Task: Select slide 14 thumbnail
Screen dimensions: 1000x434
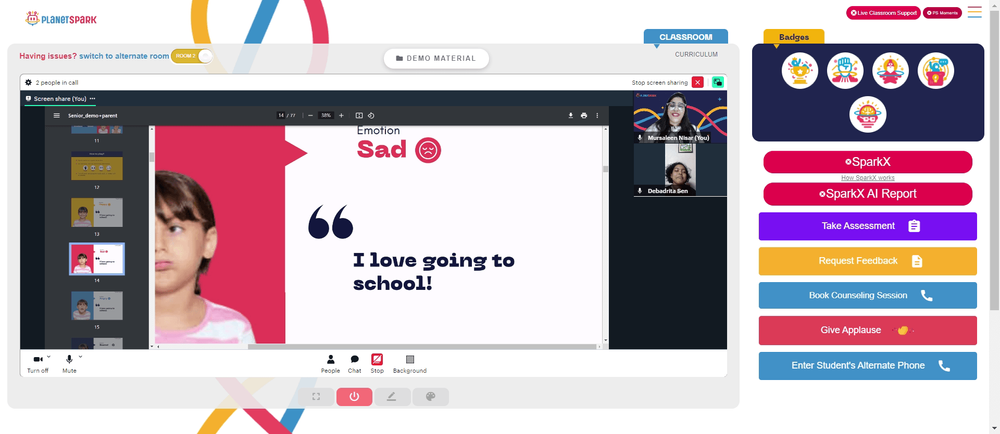Action: pos(97,259)
